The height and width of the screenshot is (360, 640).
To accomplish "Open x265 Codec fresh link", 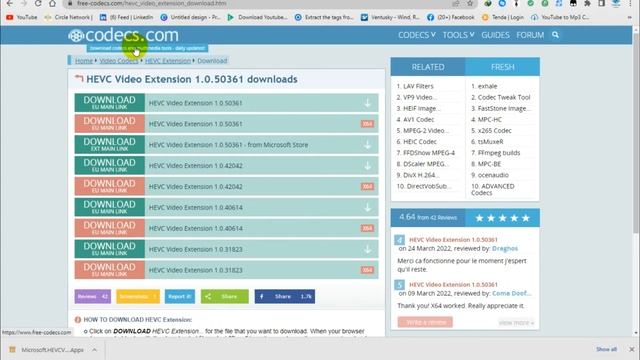I will click(494, 131).
